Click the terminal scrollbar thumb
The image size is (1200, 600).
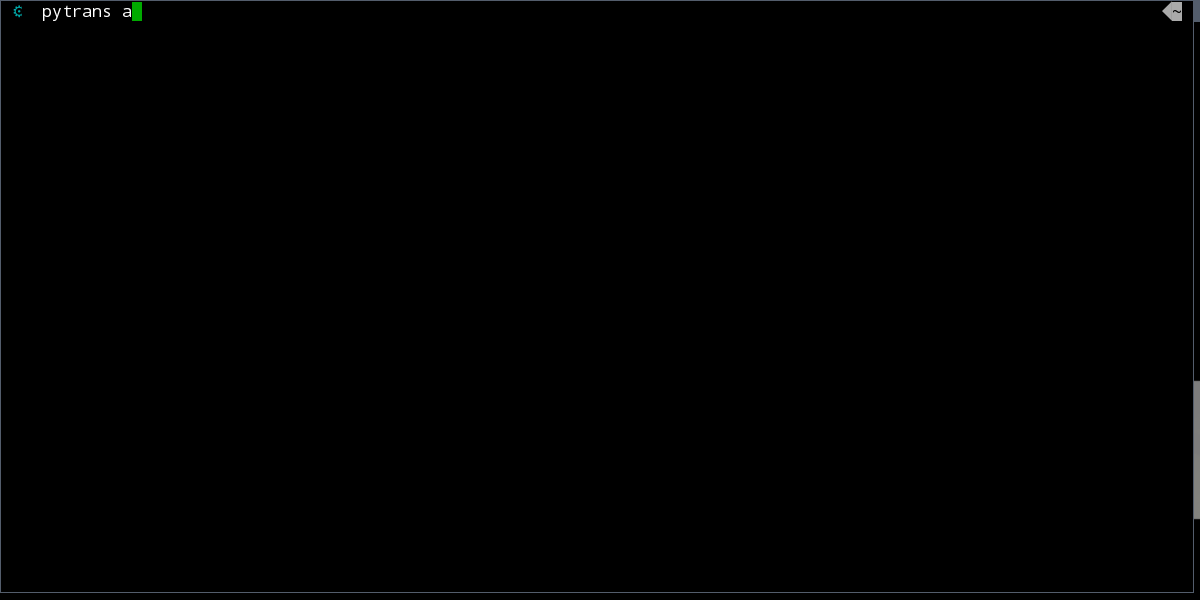[x=1196, y=450]
